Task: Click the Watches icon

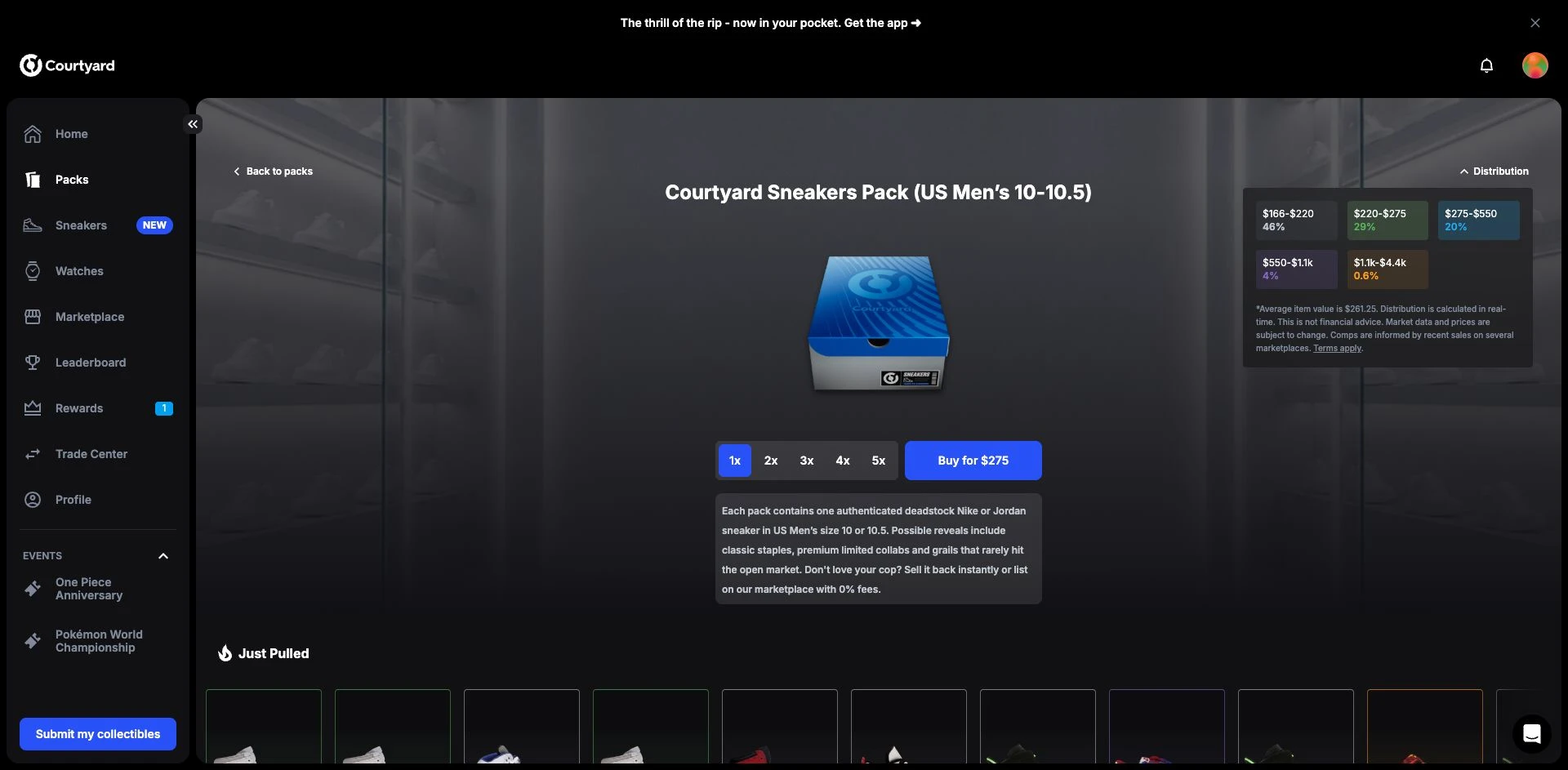Action: pos(33,271)
